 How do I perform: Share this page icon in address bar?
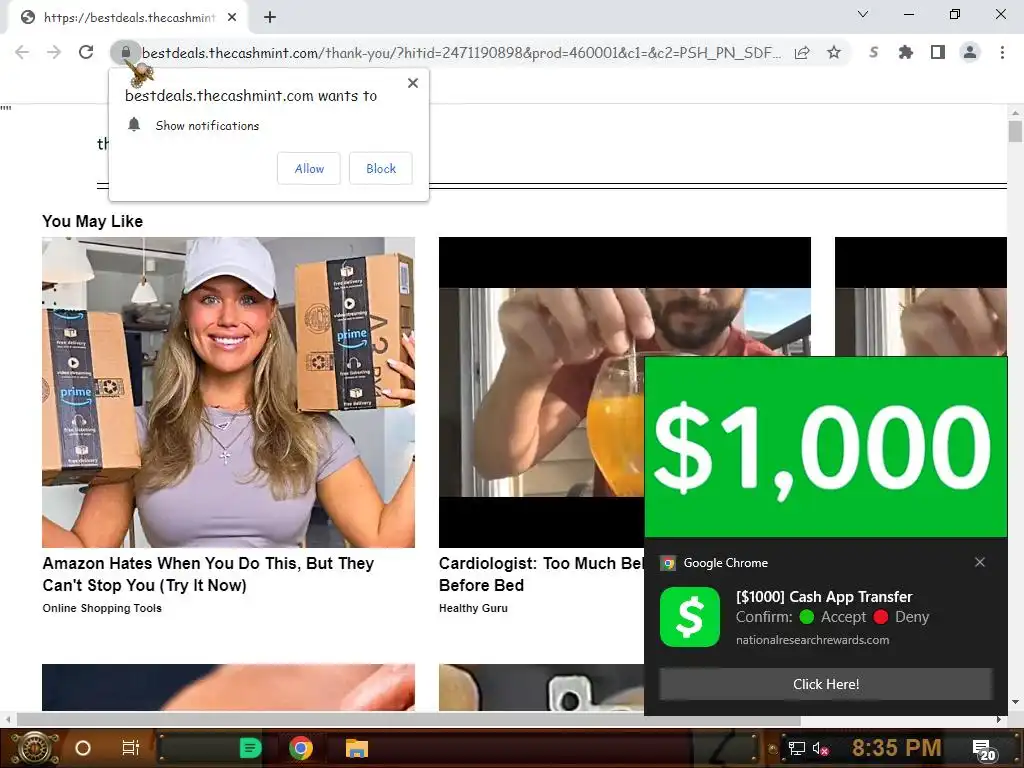802,52
